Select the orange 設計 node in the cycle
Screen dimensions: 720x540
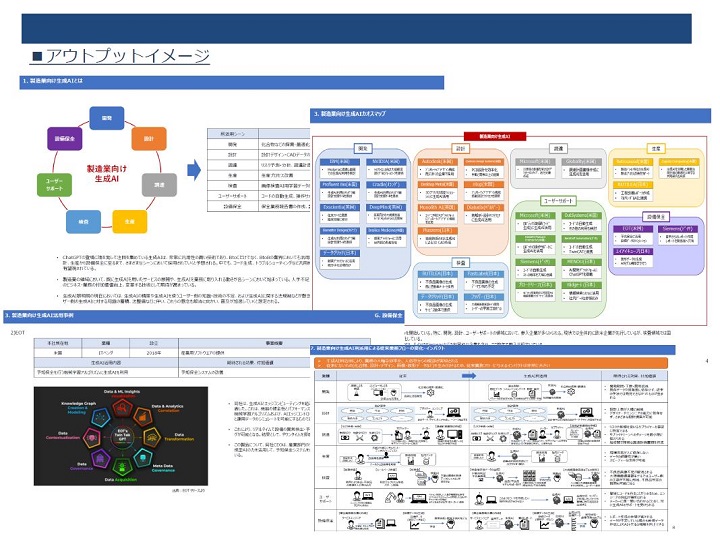tap(149, 138)
